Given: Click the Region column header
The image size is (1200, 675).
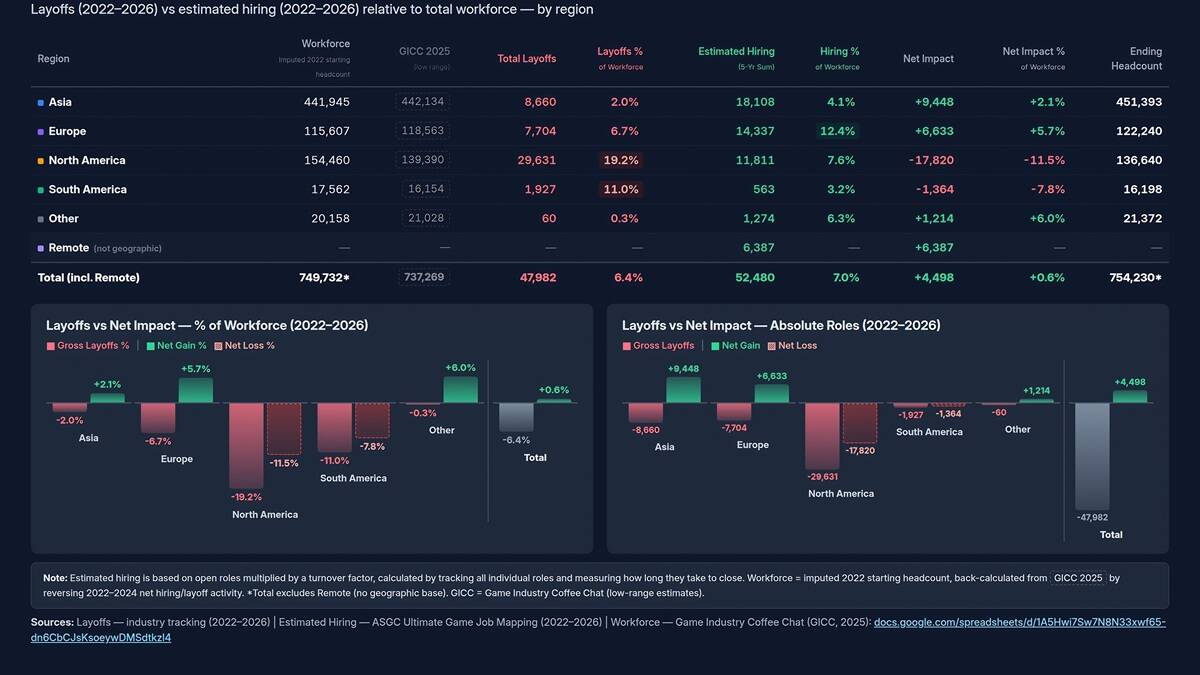Looking at the screenshot, I should click(54, 59).
